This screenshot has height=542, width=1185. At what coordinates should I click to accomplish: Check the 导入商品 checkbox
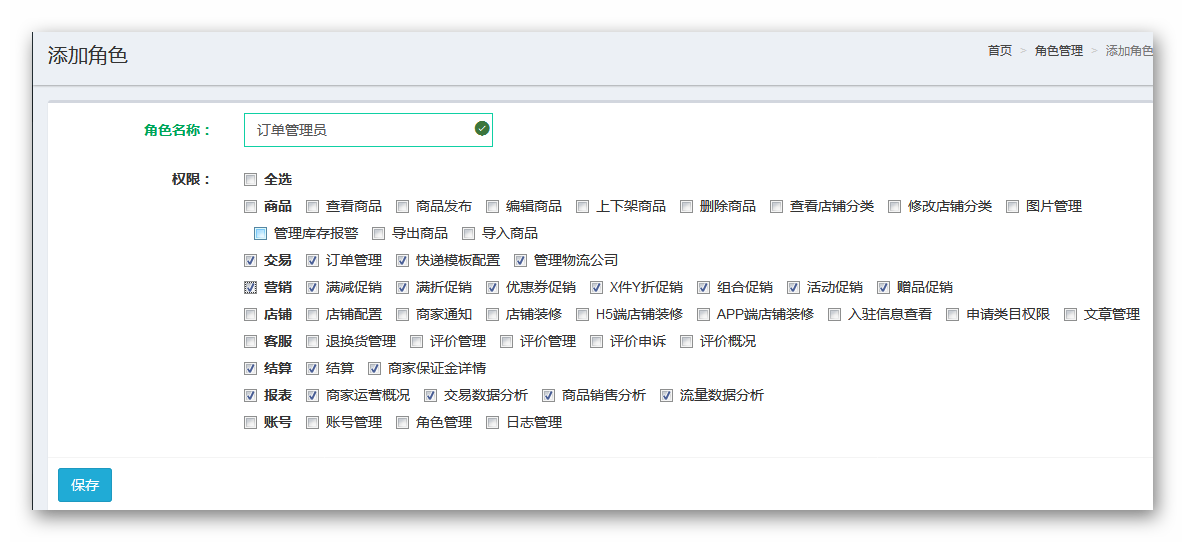point(469,233)
